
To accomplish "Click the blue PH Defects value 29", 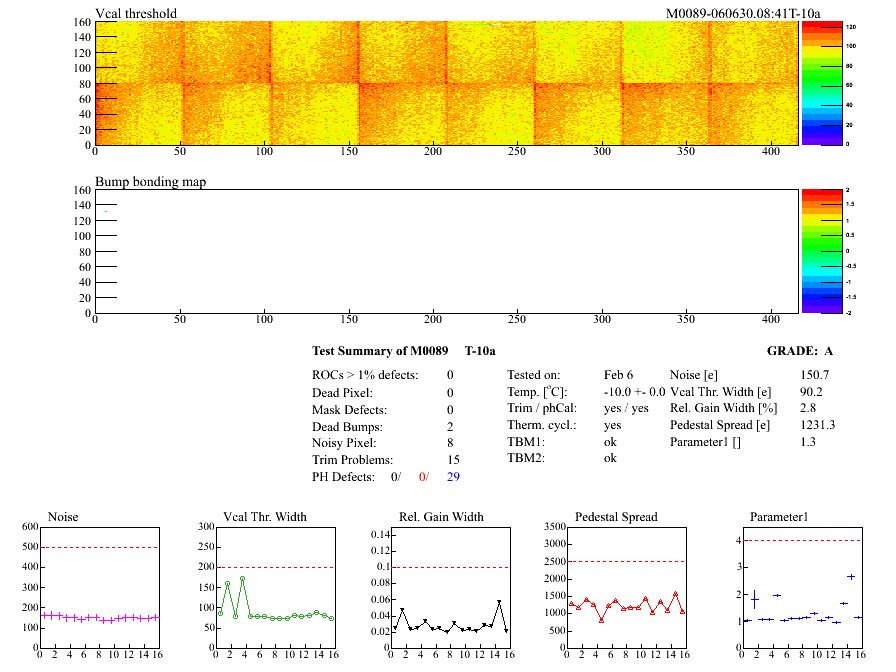I will coord(453,477).
